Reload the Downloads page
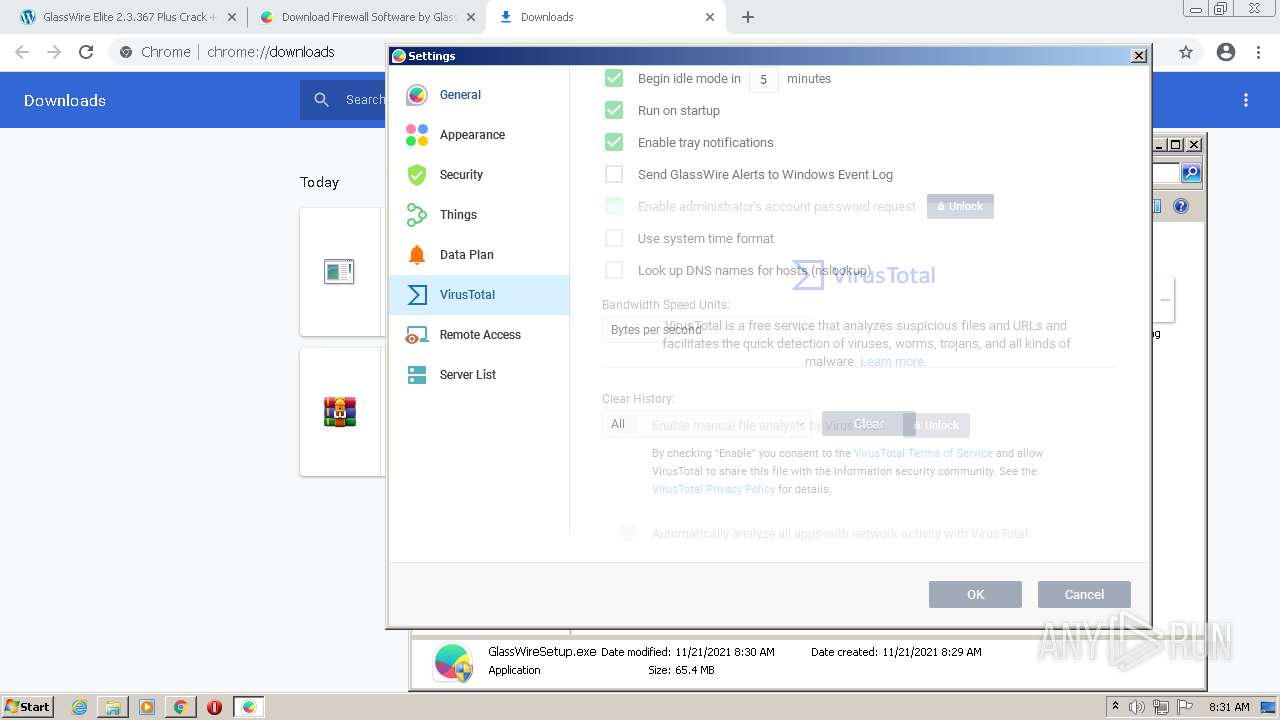The height and width of the screenshot is (720, 1280). [86, 52]
